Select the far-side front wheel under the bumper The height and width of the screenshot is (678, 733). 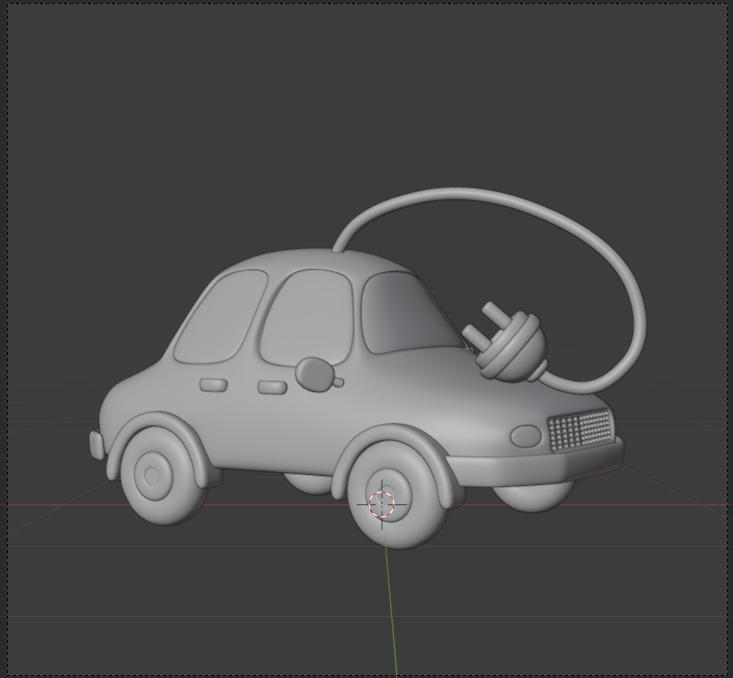click(533, 497)
